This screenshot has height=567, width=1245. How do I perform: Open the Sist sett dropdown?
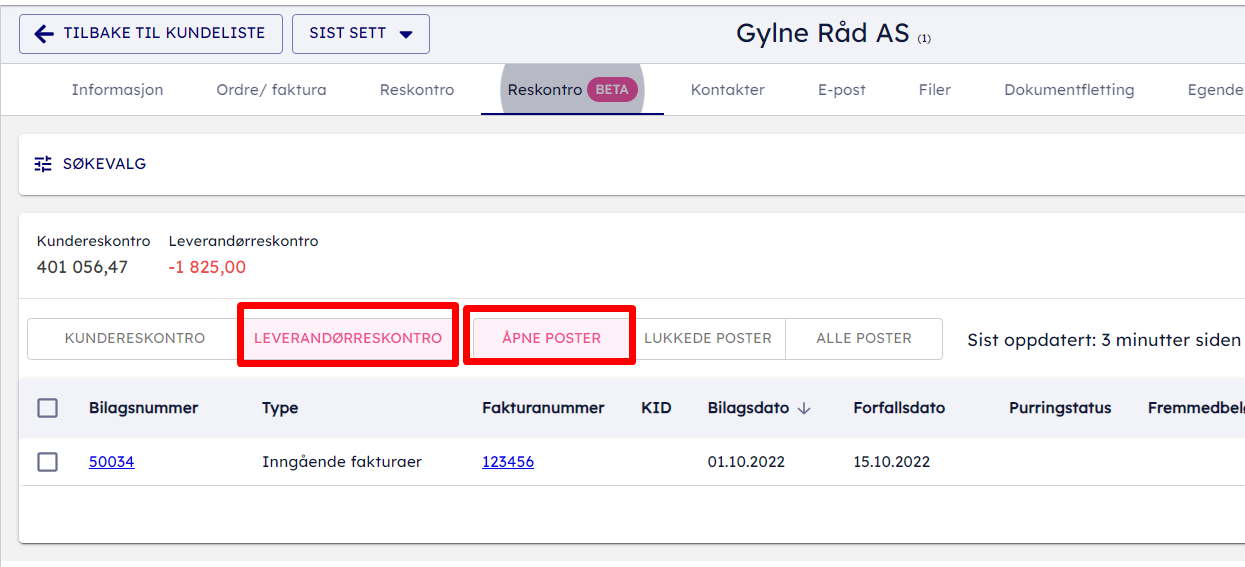(x=360, y=34)
